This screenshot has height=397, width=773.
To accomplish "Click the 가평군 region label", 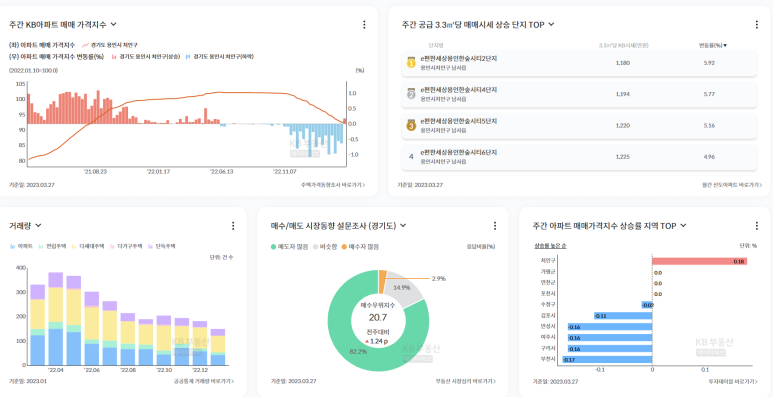I will tap(547, 272).
